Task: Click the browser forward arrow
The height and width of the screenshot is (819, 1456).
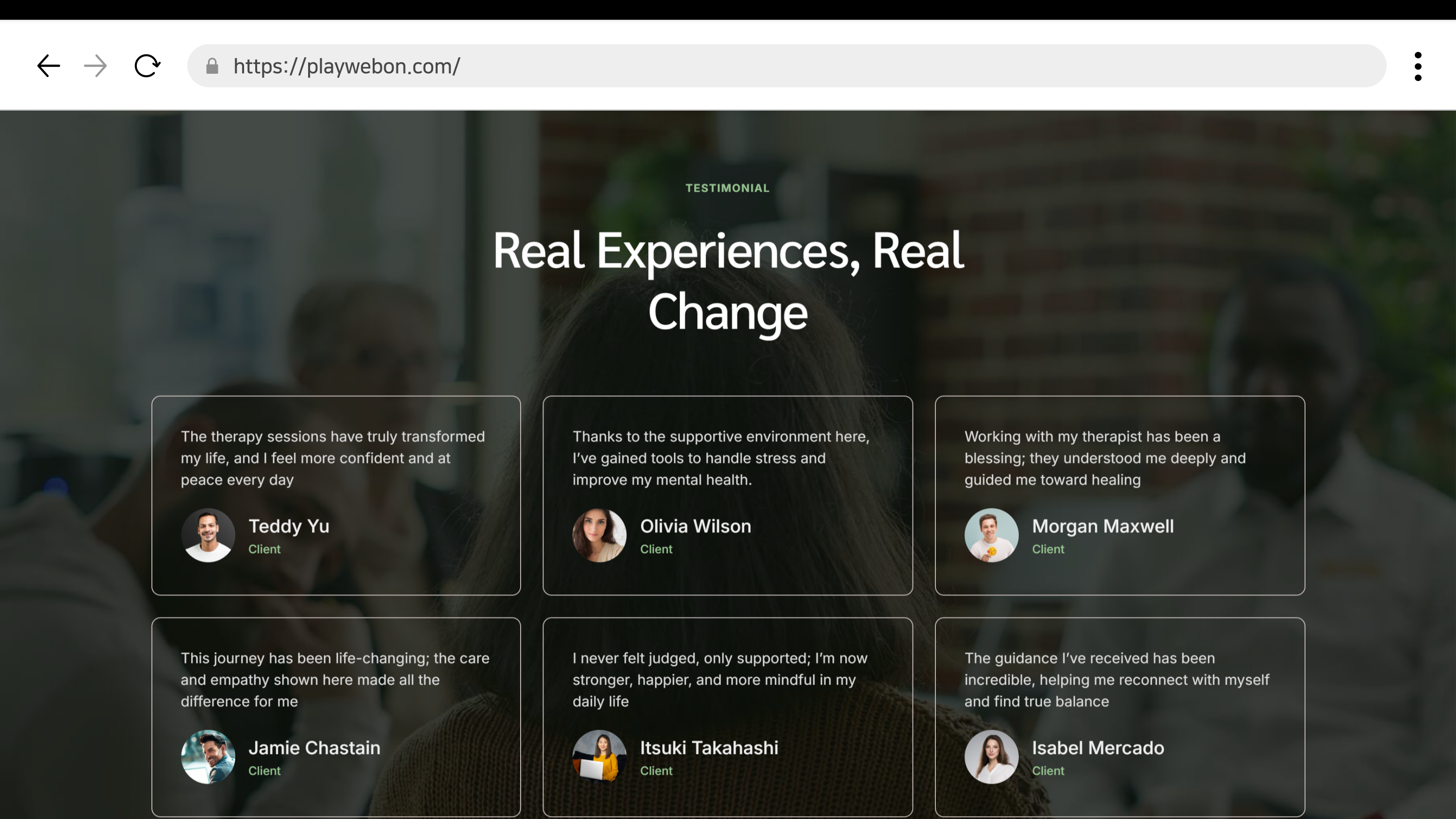Action: pos(95,66)
